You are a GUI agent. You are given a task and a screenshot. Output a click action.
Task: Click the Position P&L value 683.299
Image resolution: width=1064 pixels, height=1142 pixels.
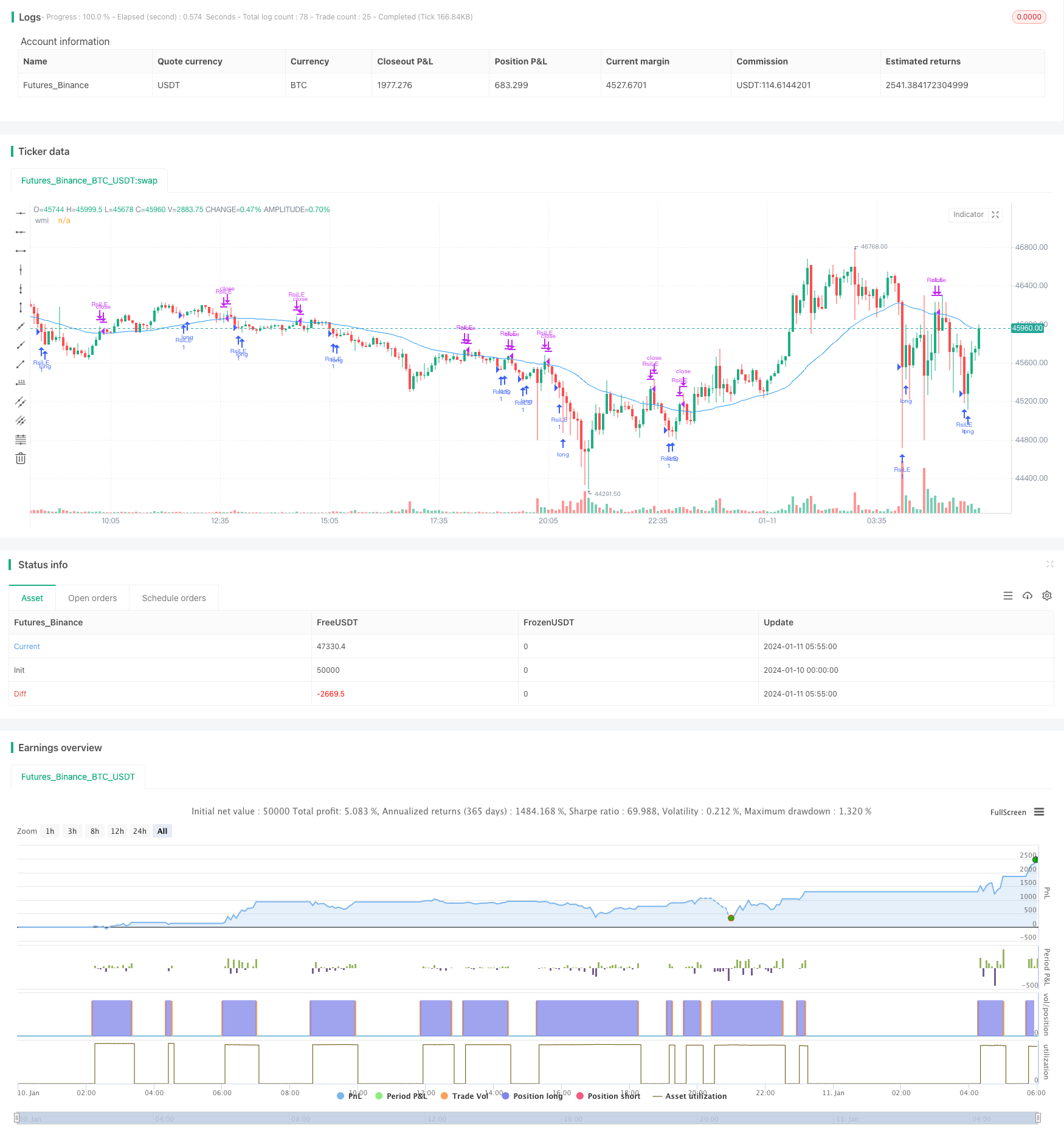pos(511,85)
